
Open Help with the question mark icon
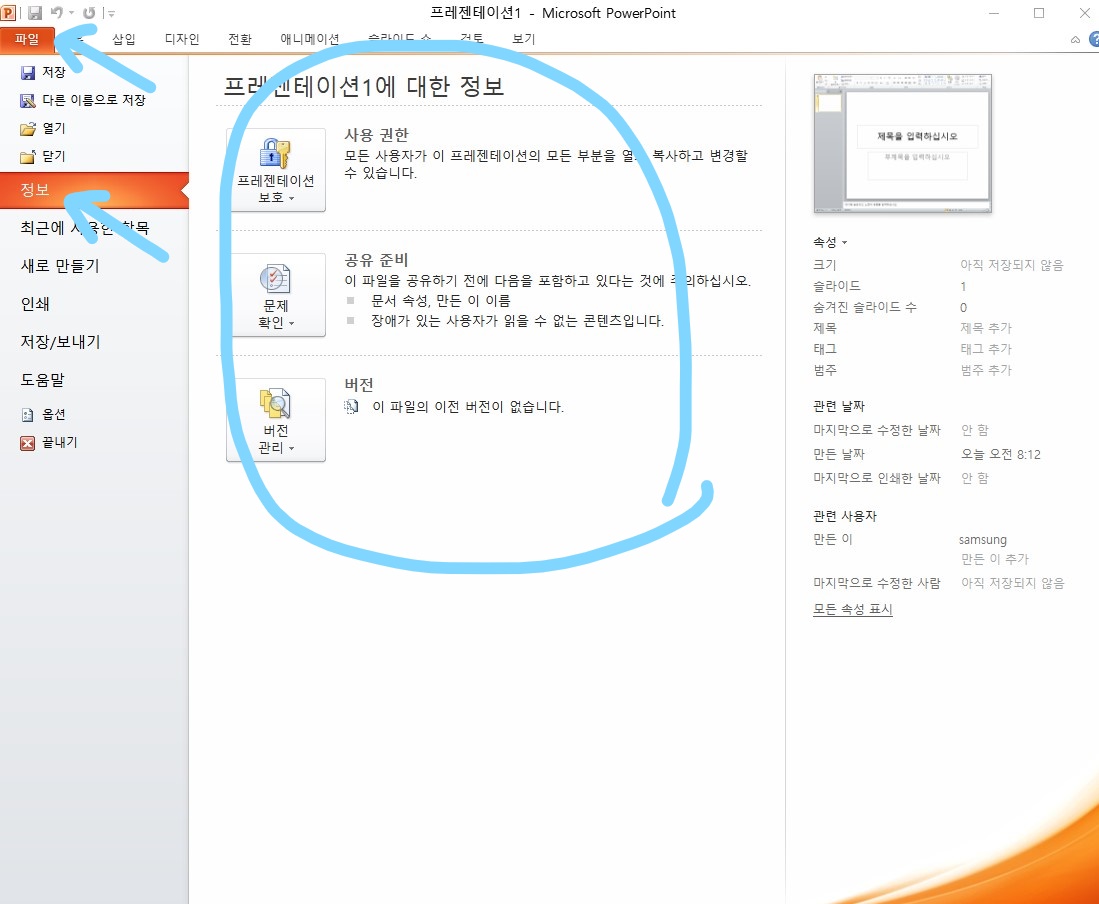tap(1094, 39)
